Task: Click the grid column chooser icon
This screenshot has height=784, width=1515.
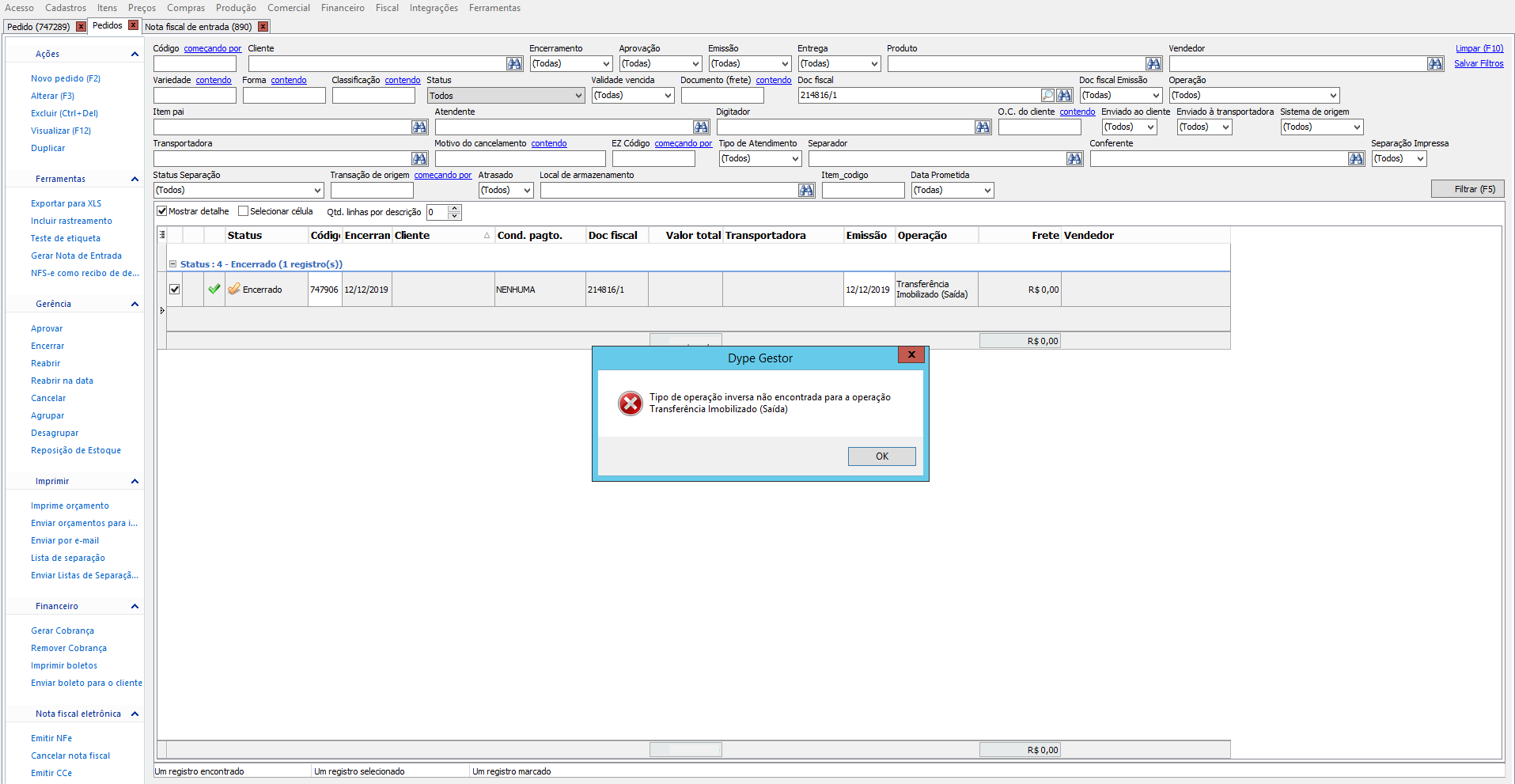Action: [162, 235]
